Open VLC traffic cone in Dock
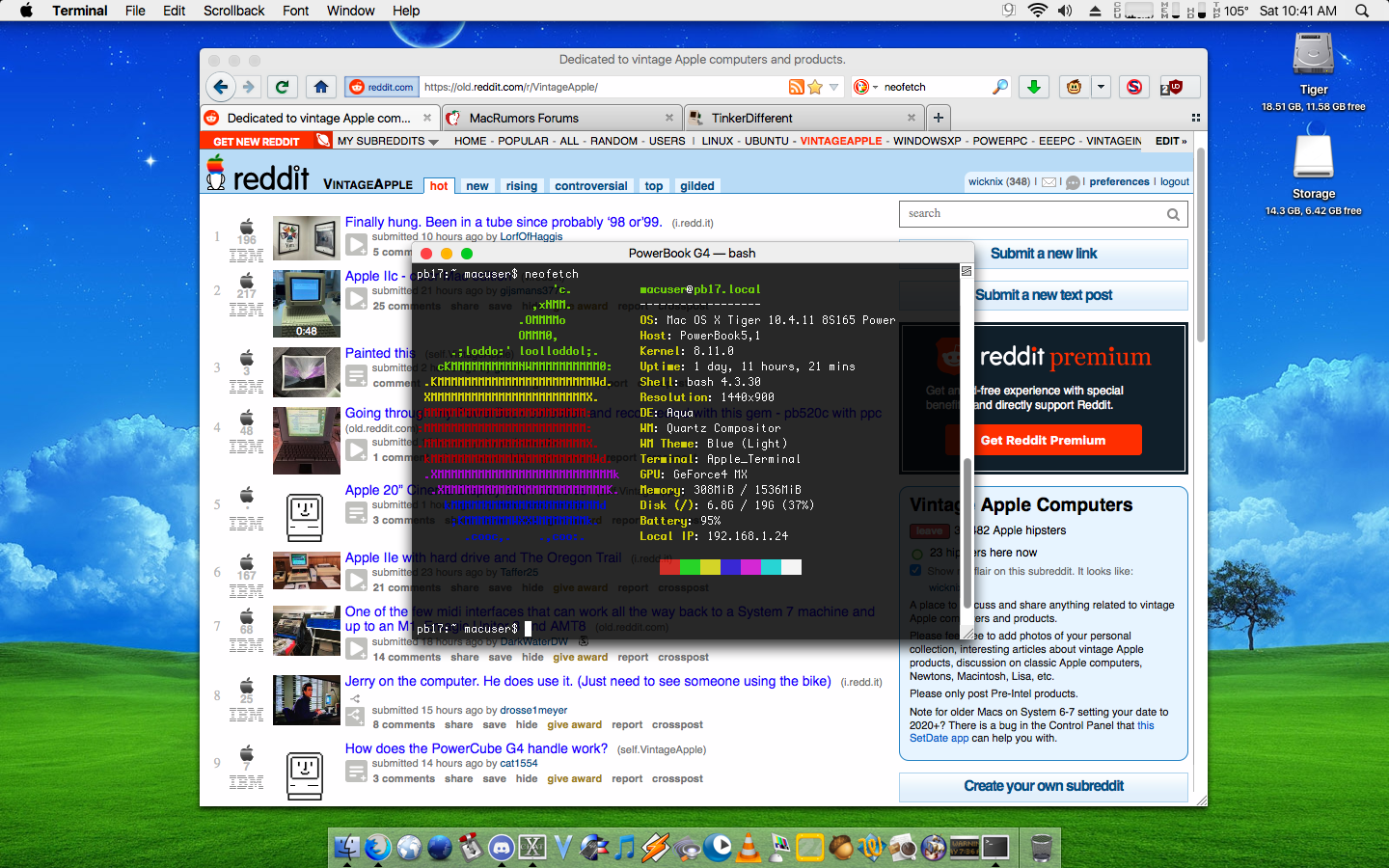 coord(749,848)
